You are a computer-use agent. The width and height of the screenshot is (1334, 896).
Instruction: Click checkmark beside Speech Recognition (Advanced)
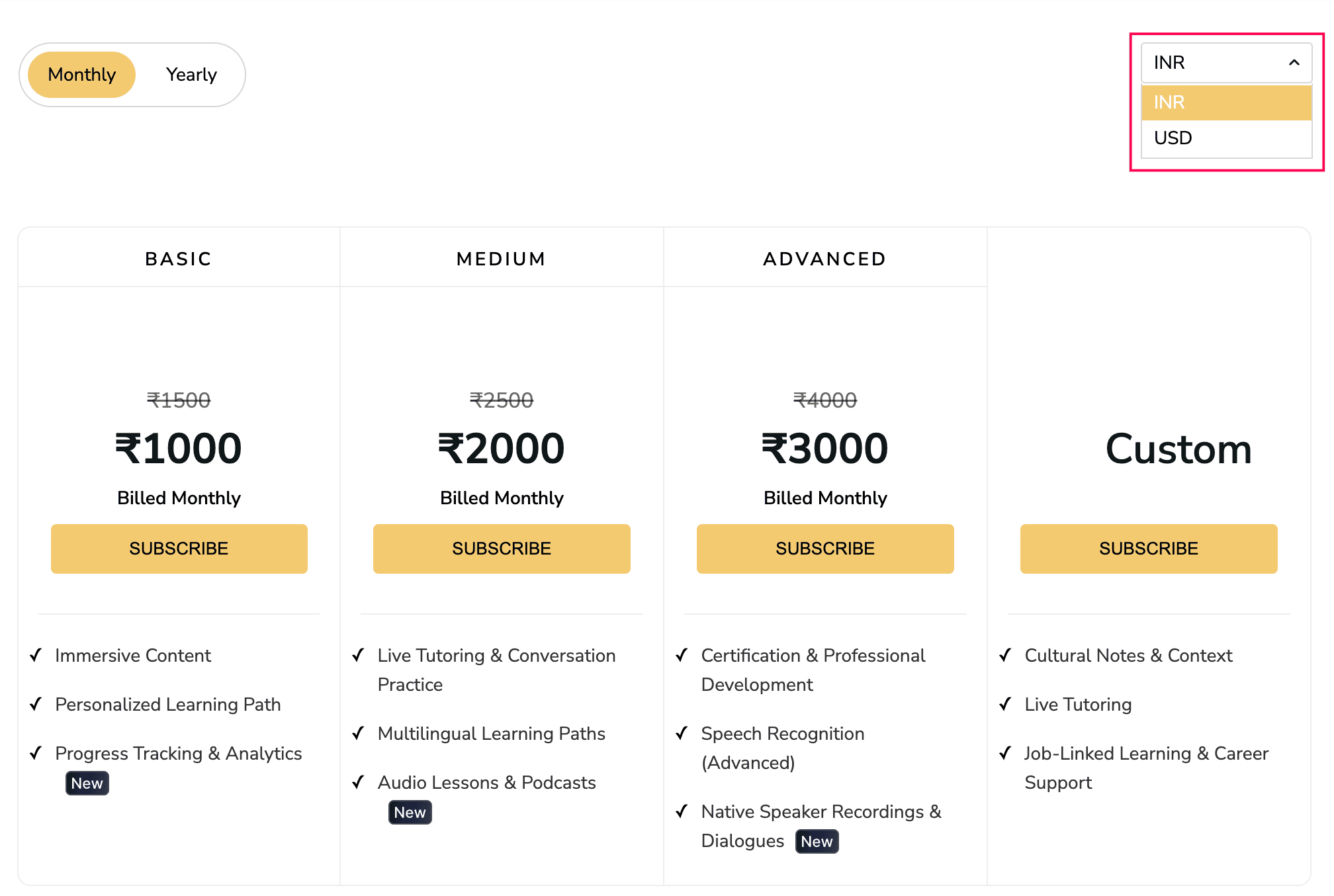point(682,733)
